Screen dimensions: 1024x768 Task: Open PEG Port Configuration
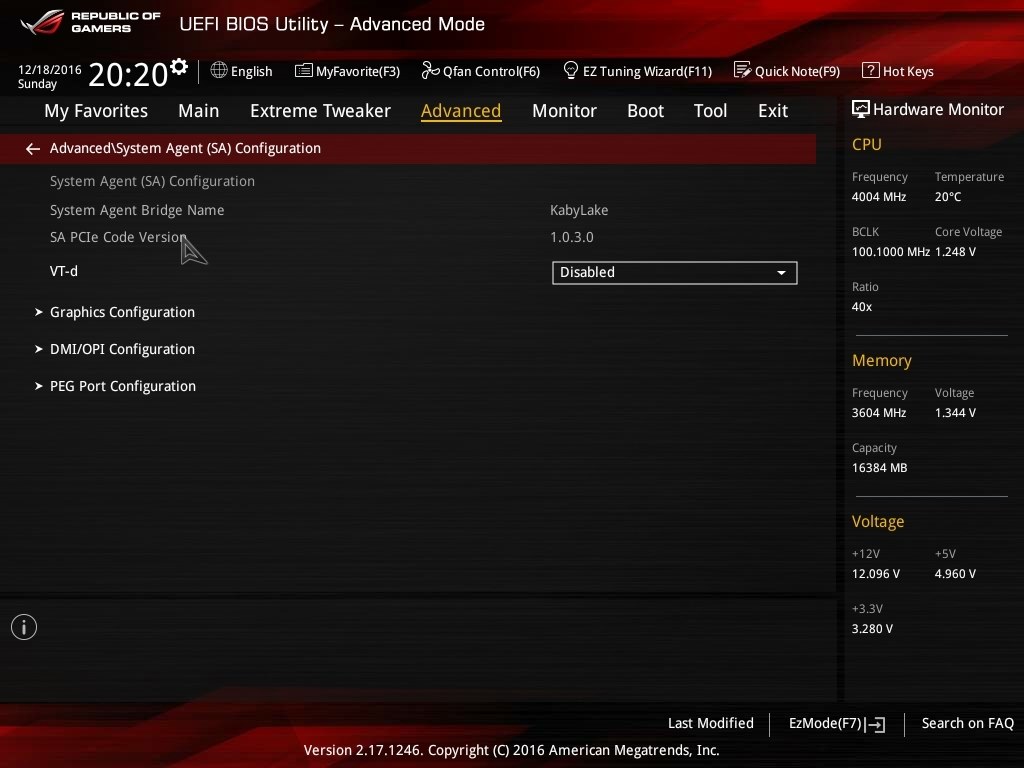(122, 386)
